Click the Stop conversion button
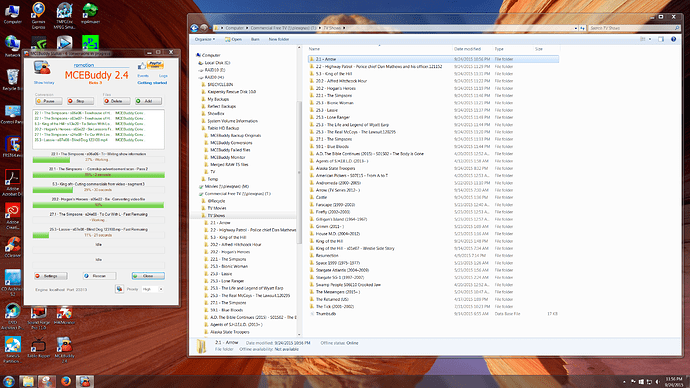Image resolution: width=690 pixels, height=388 pixels. click(x=81, y=101)
